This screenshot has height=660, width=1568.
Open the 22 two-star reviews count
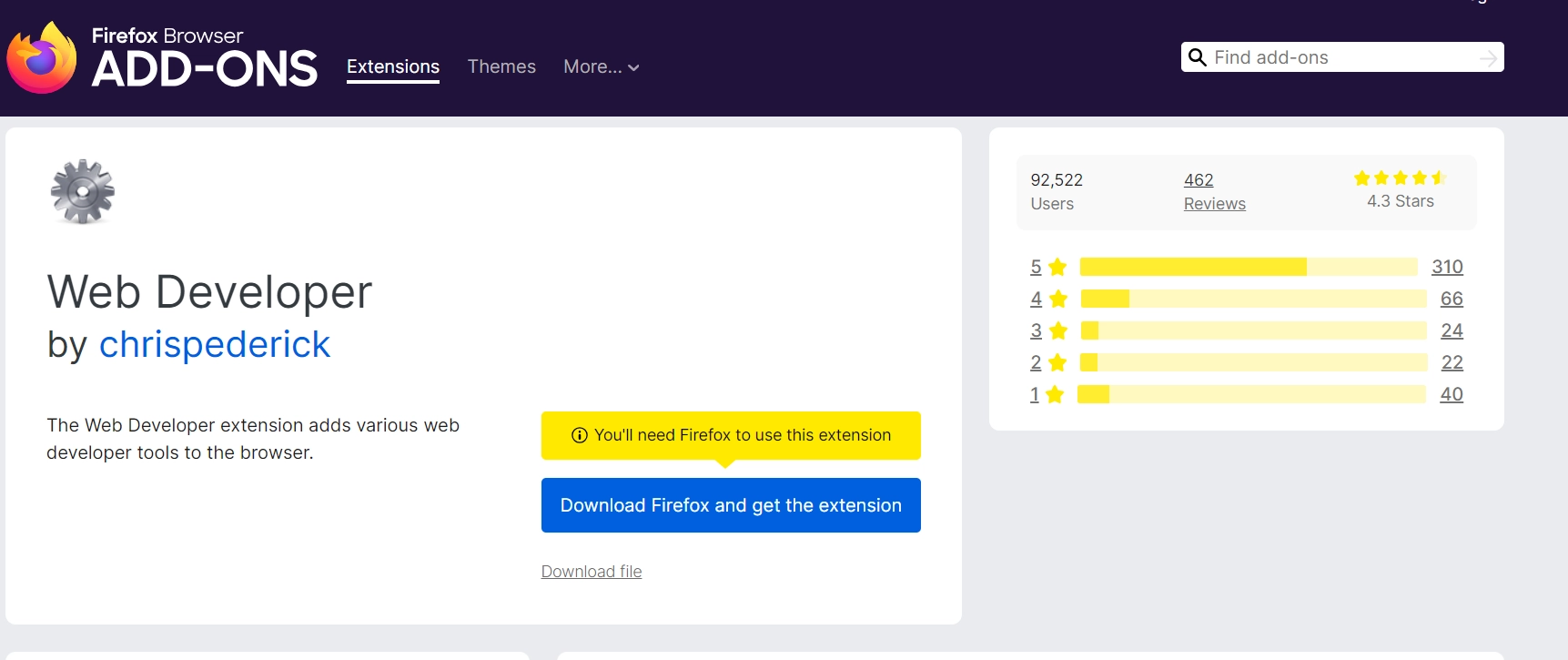[x=1452, y=362]
